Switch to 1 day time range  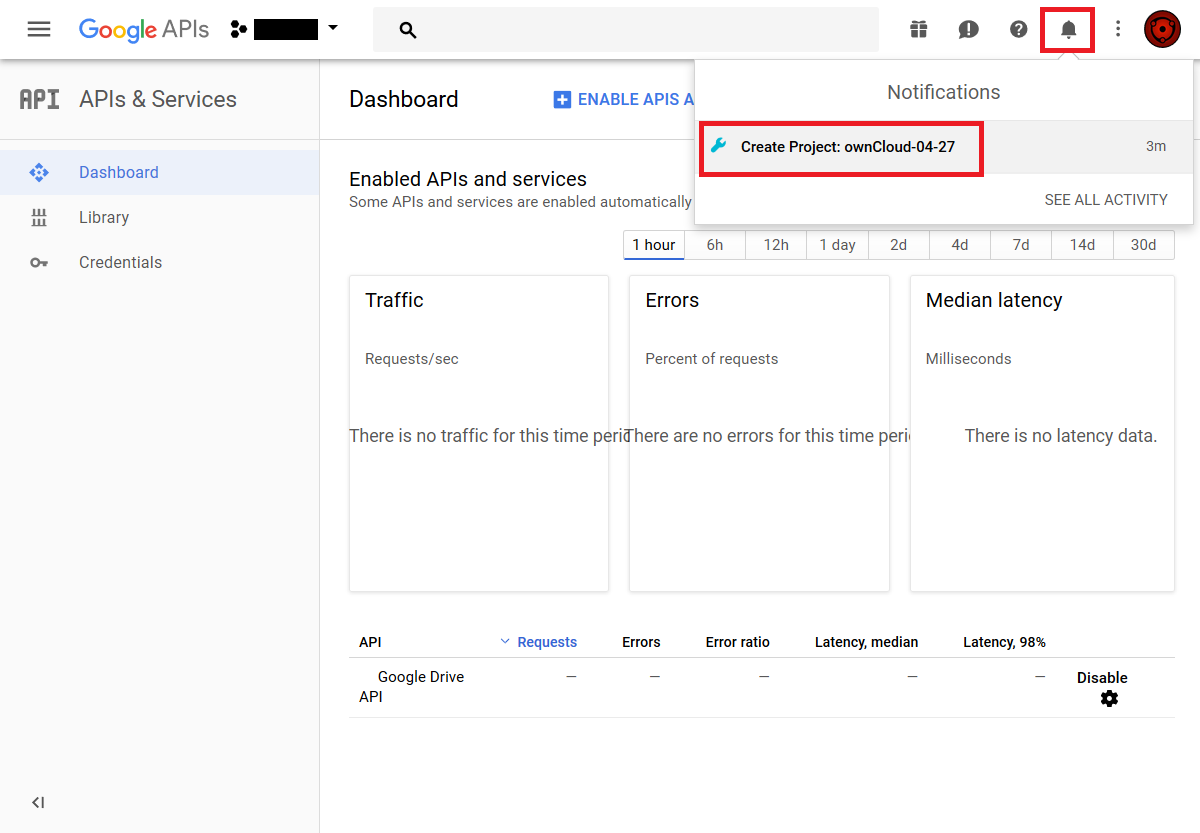tap(837, 245)
